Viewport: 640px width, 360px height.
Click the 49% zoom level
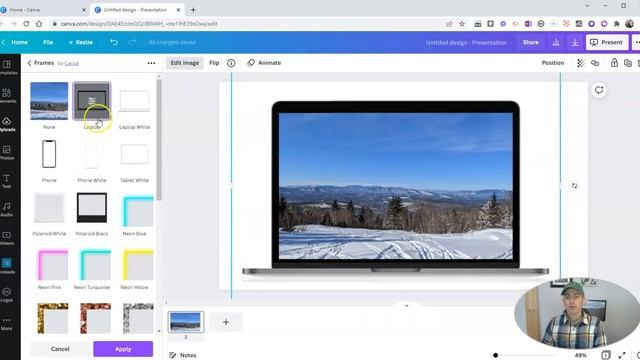580,355
